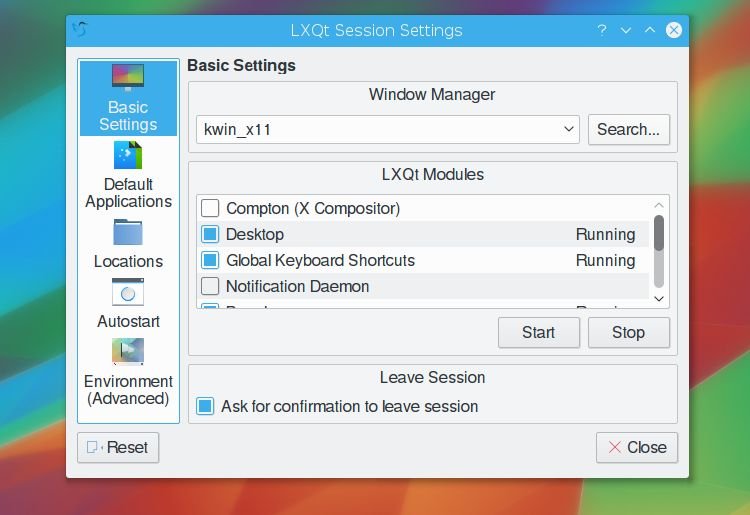Open the kwin_x11 window manager dropdown

(387, 129)
